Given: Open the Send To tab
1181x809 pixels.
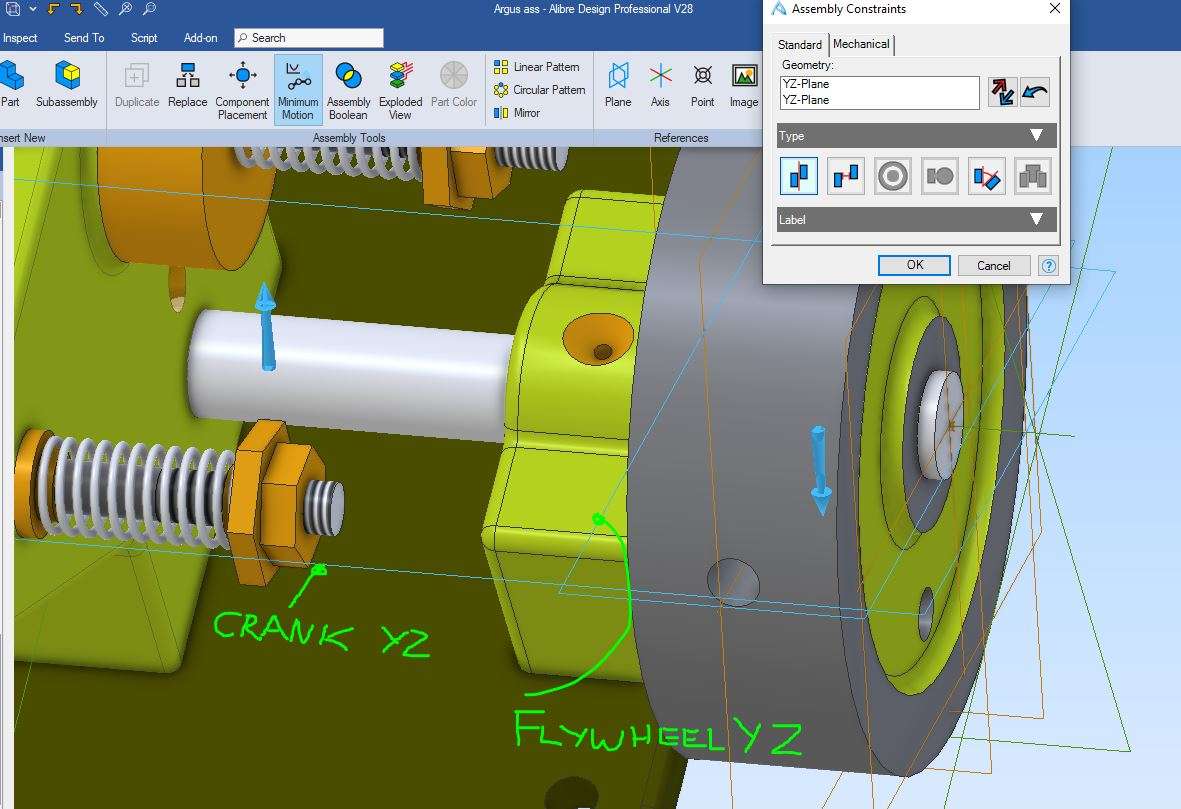Looking at the screenshot, I should click(84, 38).
